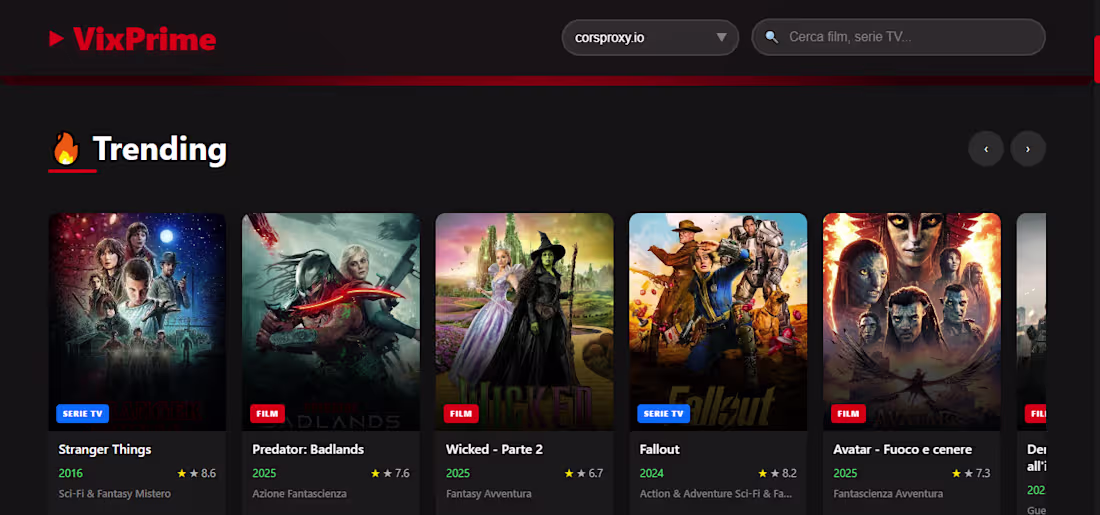Click year 2025 on Predator: Badlands
Image resolution: width=1100 pixels, height=515 pixels.
[x=264, y=474]
